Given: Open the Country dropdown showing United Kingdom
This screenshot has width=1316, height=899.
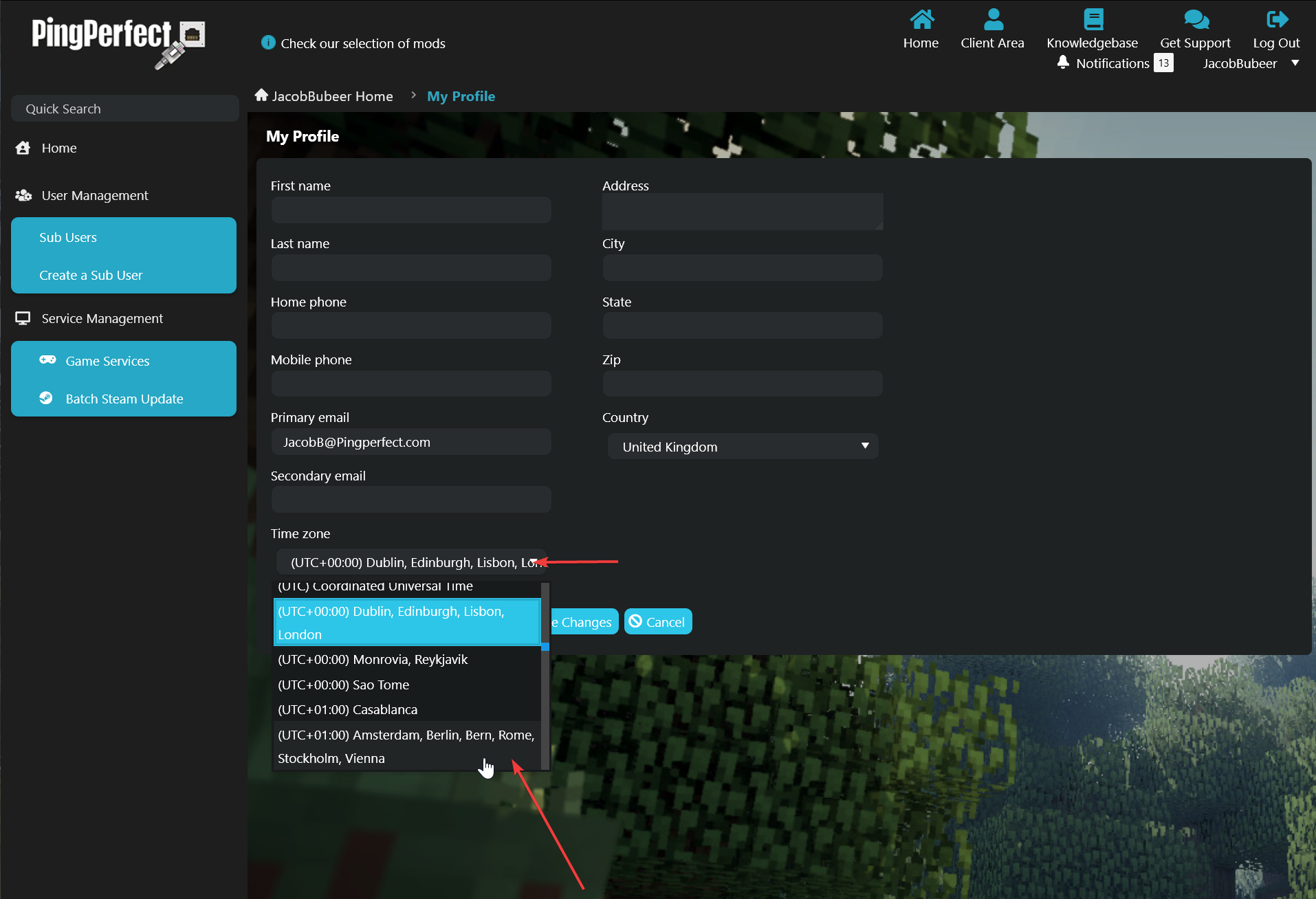Looking at the screenshot, I should (743, 447).
